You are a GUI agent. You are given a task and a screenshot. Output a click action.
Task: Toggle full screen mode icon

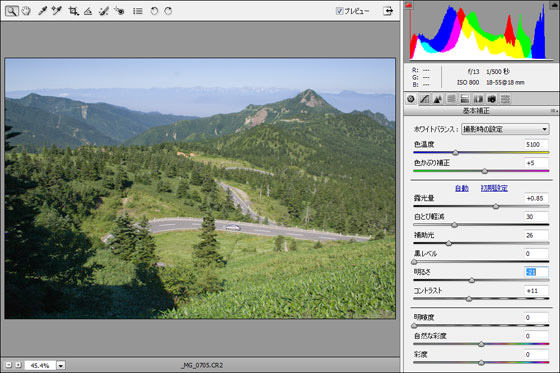click(388, 11)
